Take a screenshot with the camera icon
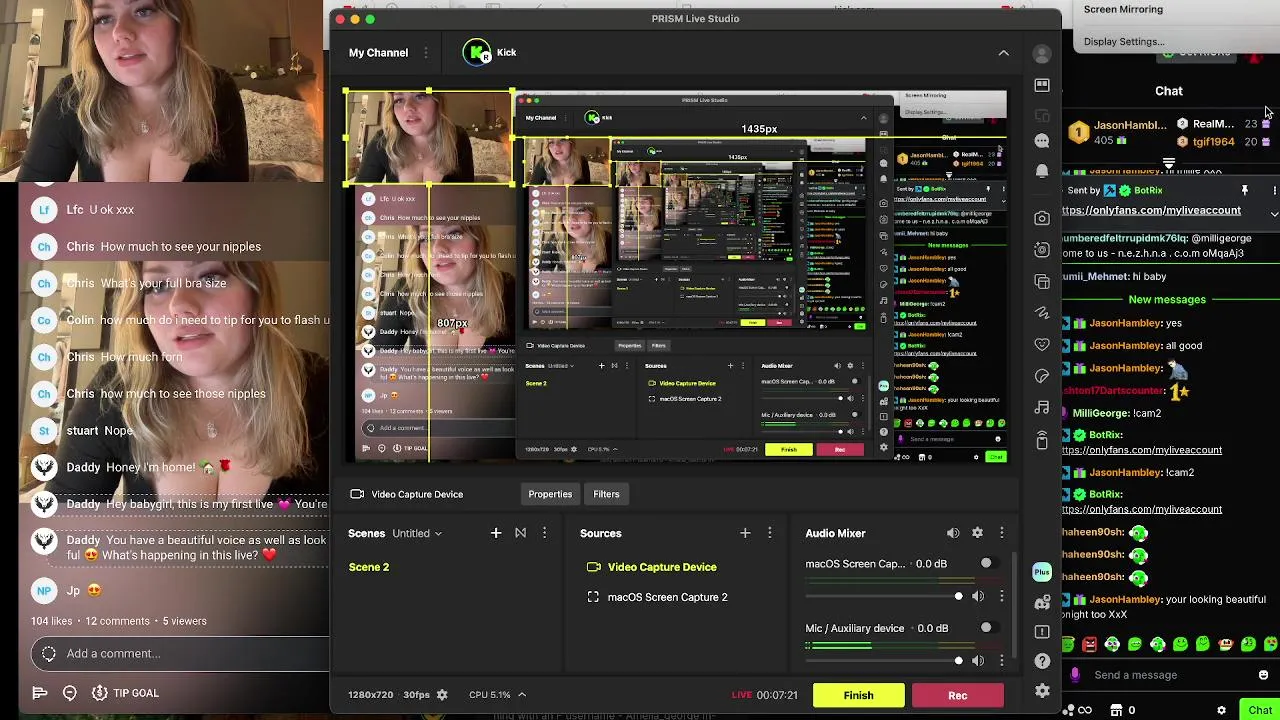 point(1042,218)
